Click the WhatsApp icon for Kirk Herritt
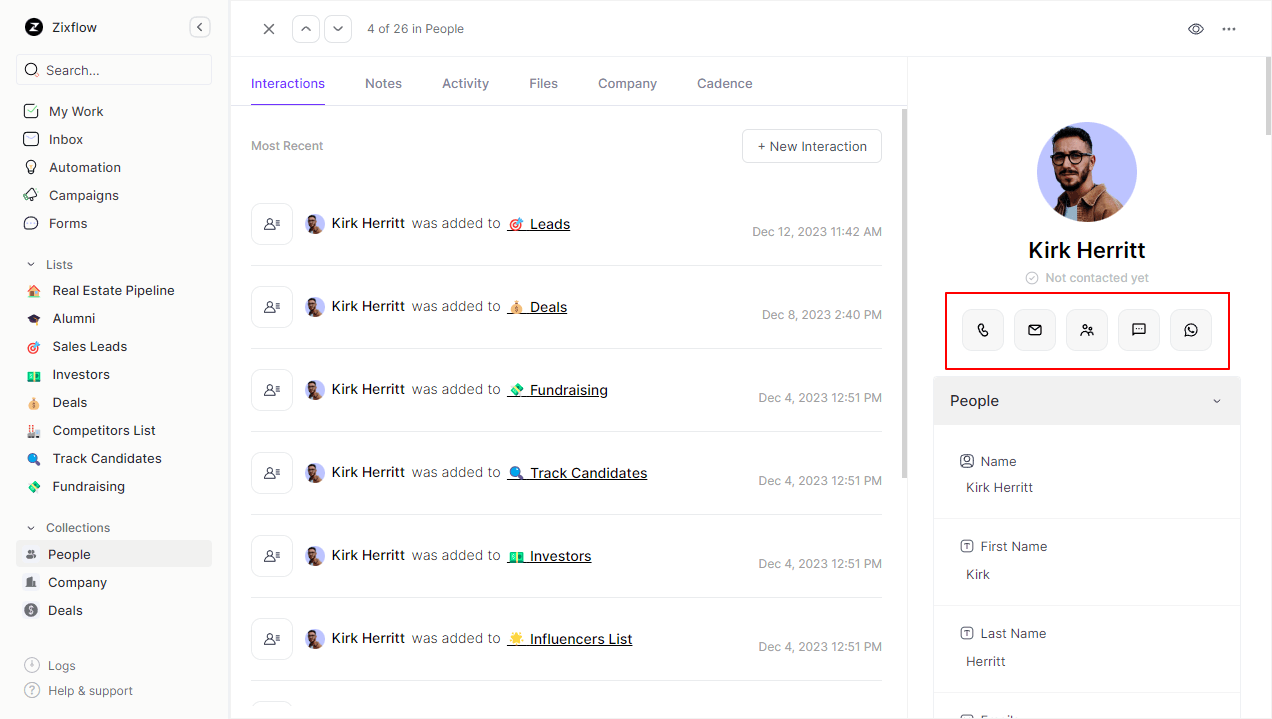 1190,329
